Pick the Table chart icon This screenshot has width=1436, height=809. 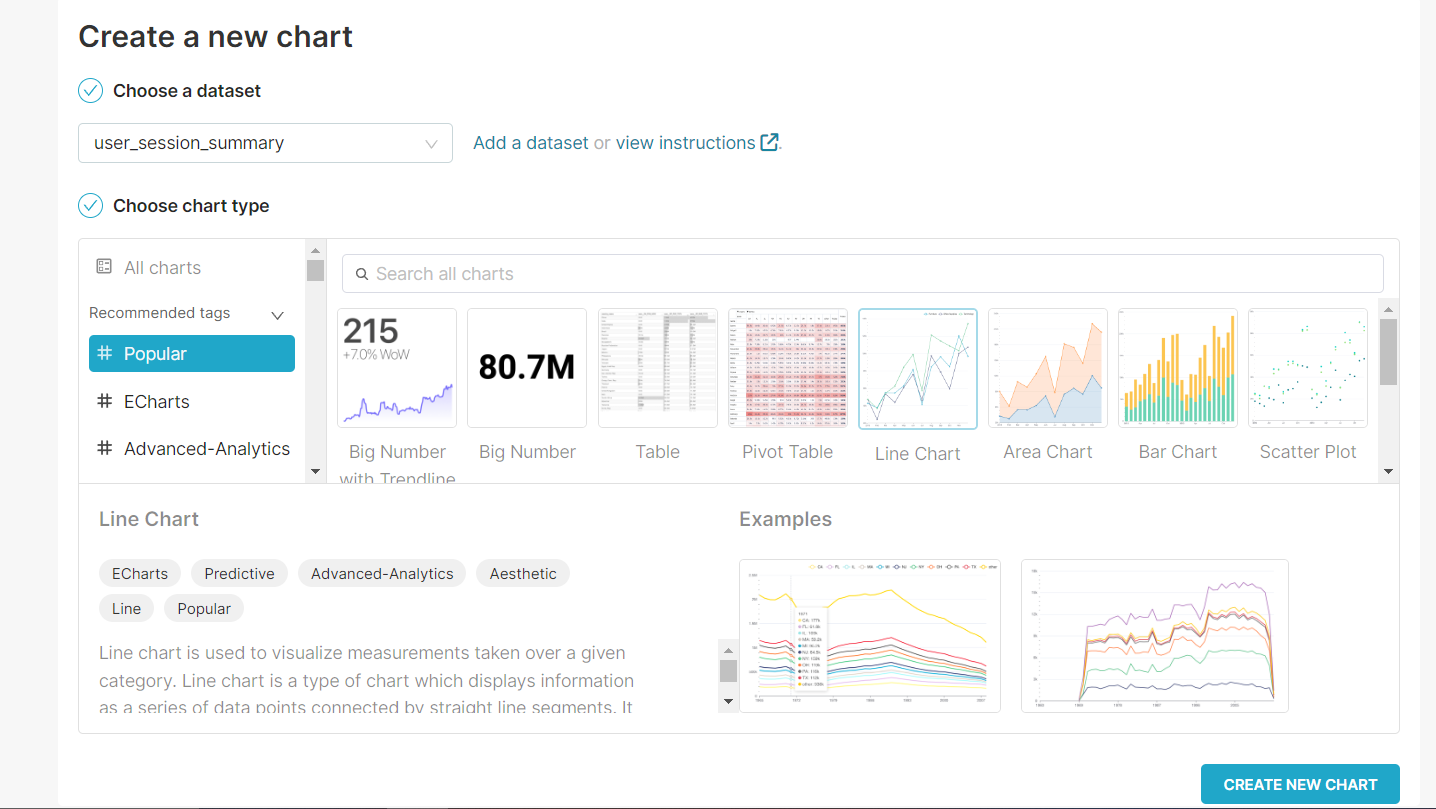coord(658,368)
